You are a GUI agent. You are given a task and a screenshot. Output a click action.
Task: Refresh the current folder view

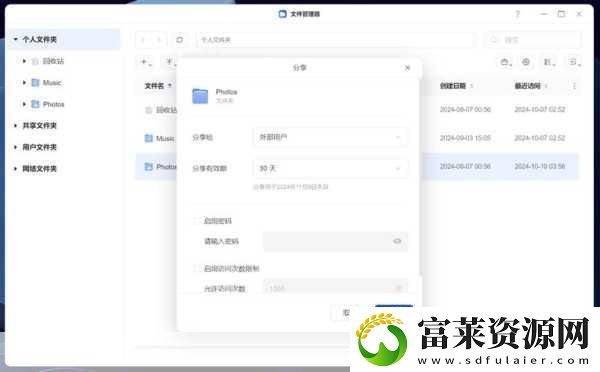tap(179, 40)
